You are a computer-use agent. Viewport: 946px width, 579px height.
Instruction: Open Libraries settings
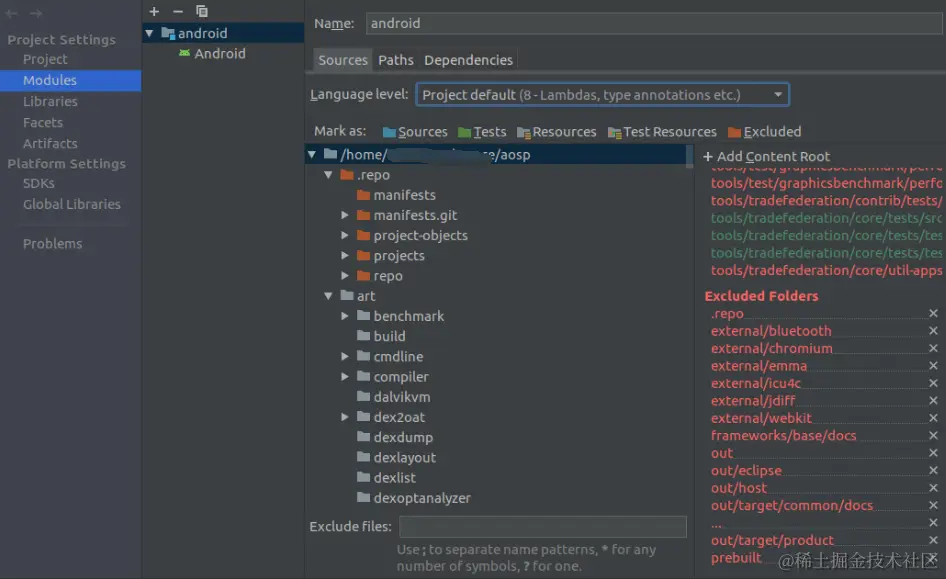tap(50, 101)
